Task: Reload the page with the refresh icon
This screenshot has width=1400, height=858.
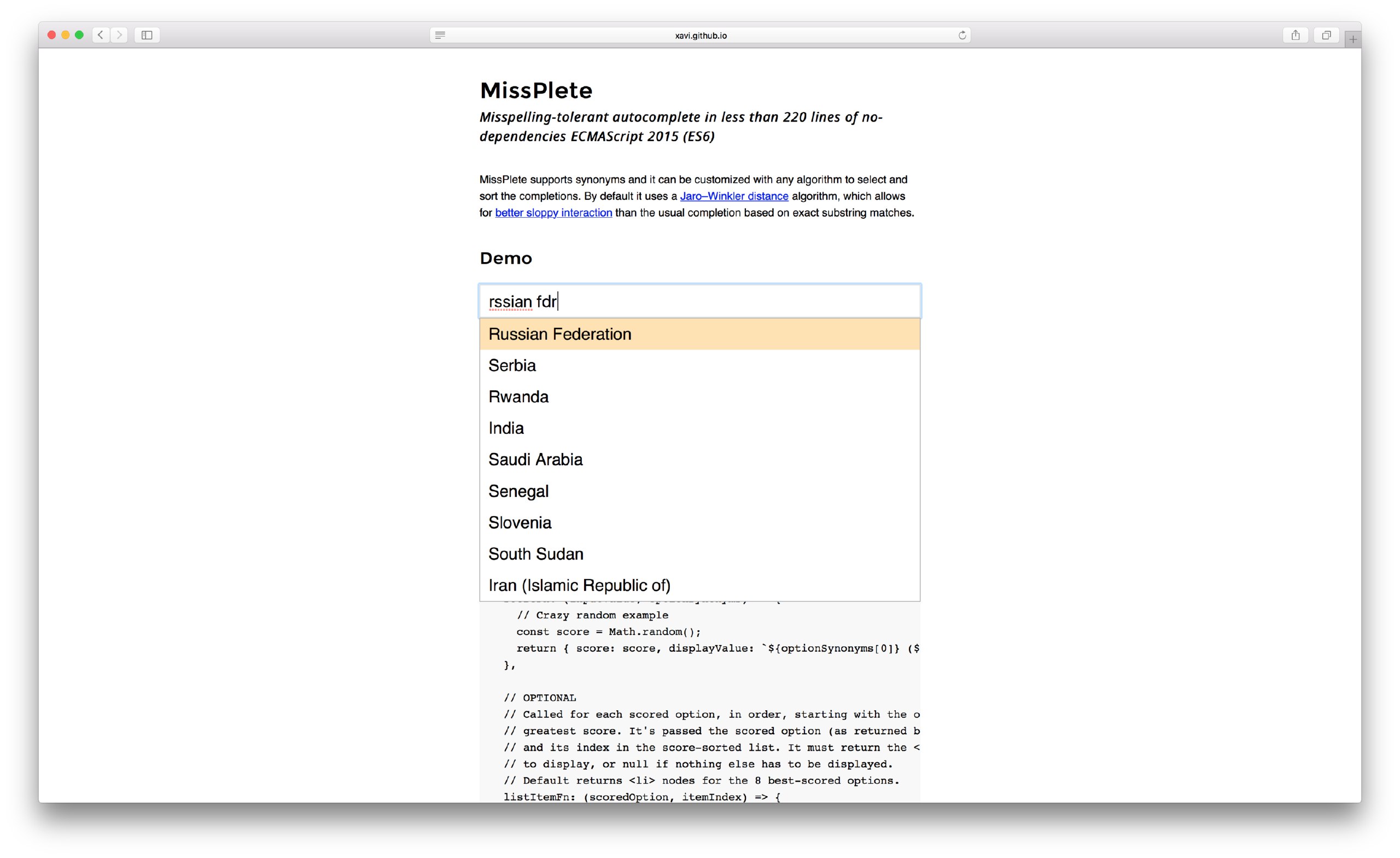Action: point(962,35)
